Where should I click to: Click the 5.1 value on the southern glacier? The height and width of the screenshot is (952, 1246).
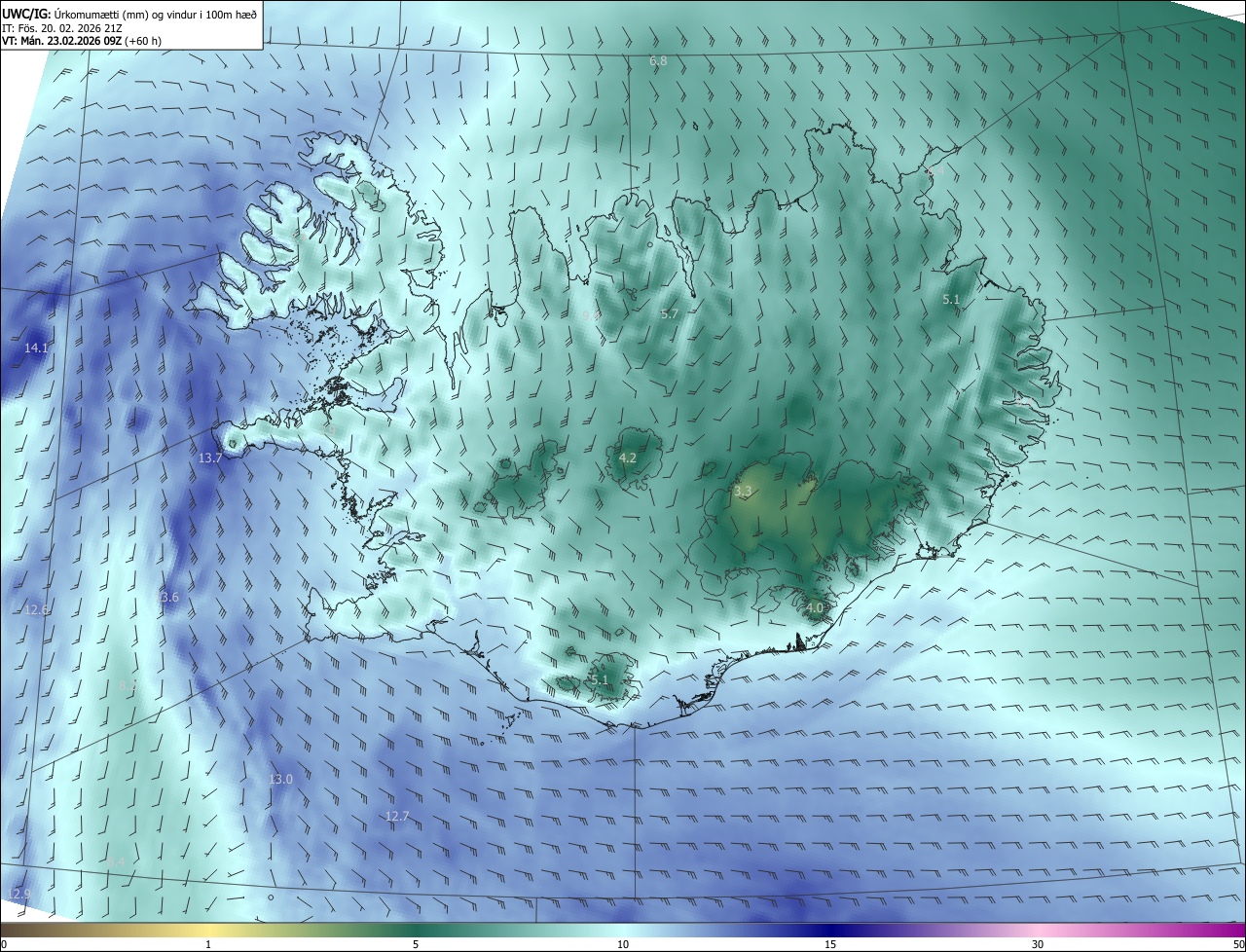(x=599, y=679)
